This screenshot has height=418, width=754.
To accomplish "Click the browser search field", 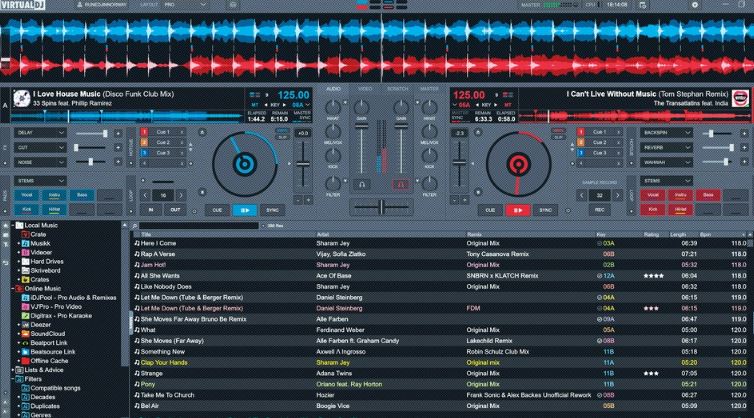I will 199,226.
